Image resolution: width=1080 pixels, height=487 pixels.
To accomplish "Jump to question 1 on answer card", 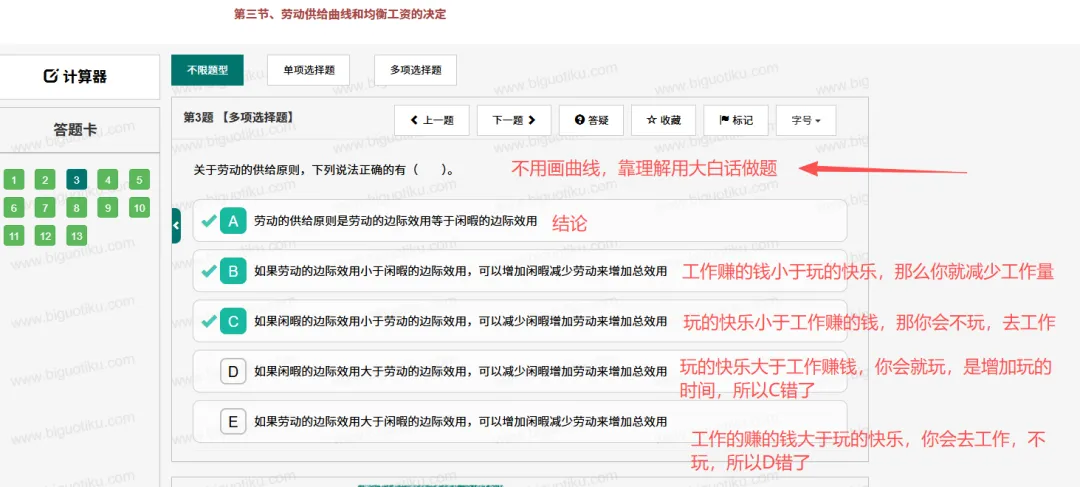I will pos(14,180).
